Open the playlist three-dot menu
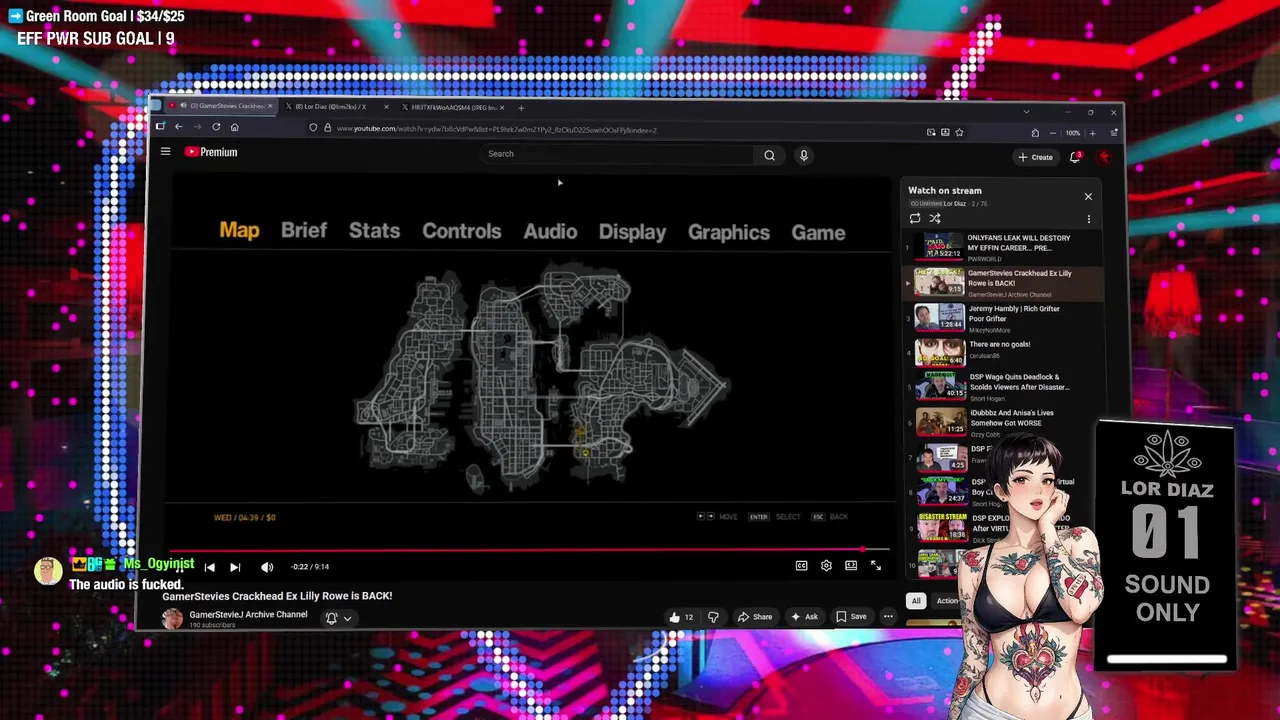The image size is (1280, 720). point(1089,219)
